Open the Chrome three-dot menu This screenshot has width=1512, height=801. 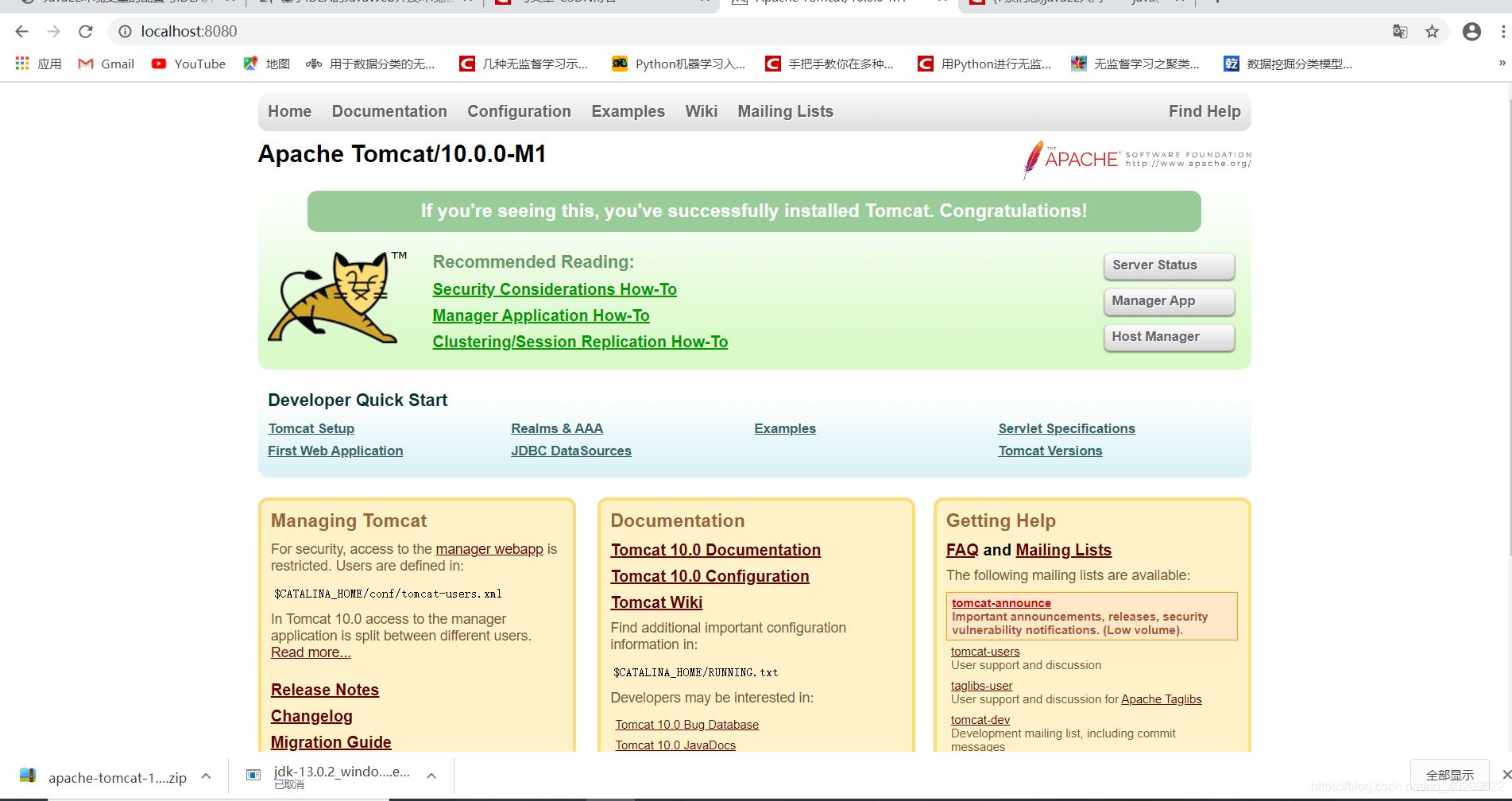tap(1503, 32)
